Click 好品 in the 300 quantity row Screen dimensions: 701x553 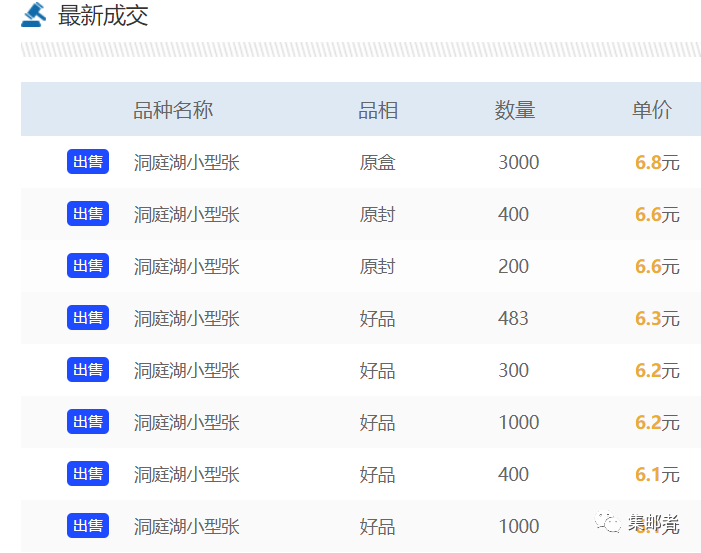(x=377, y=371)
